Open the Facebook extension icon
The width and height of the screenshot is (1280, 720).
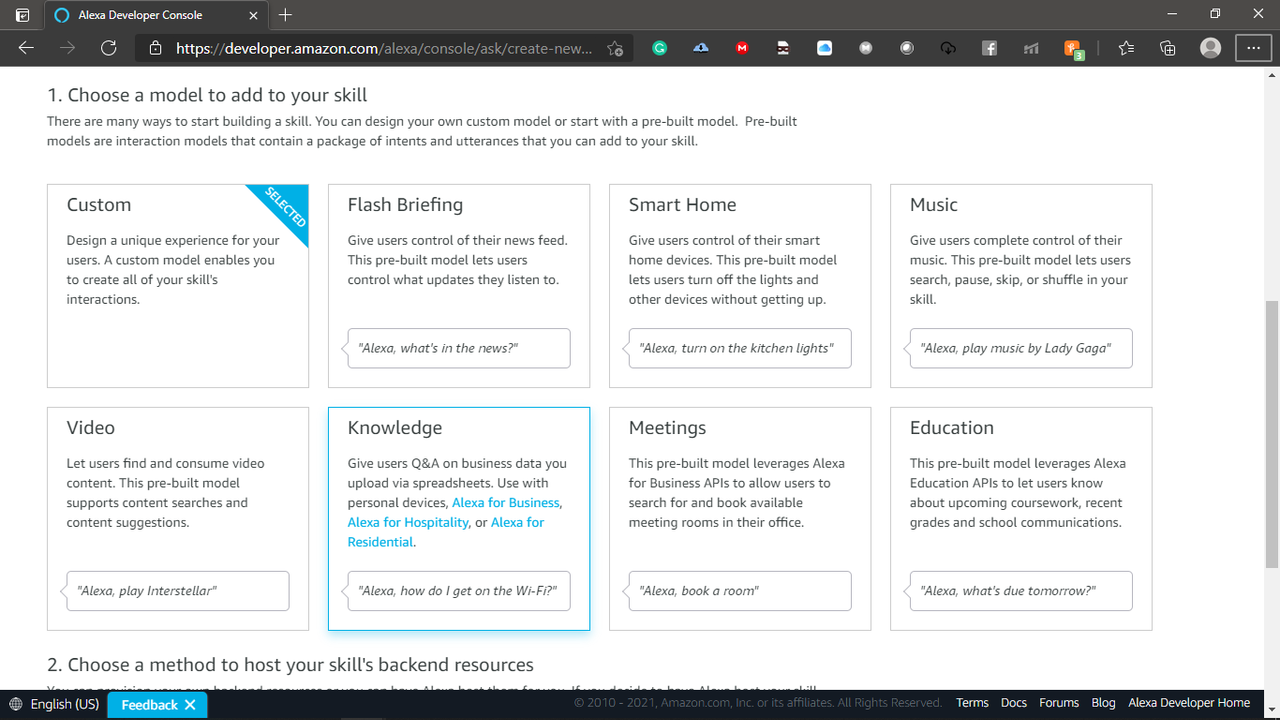point(989,48)
